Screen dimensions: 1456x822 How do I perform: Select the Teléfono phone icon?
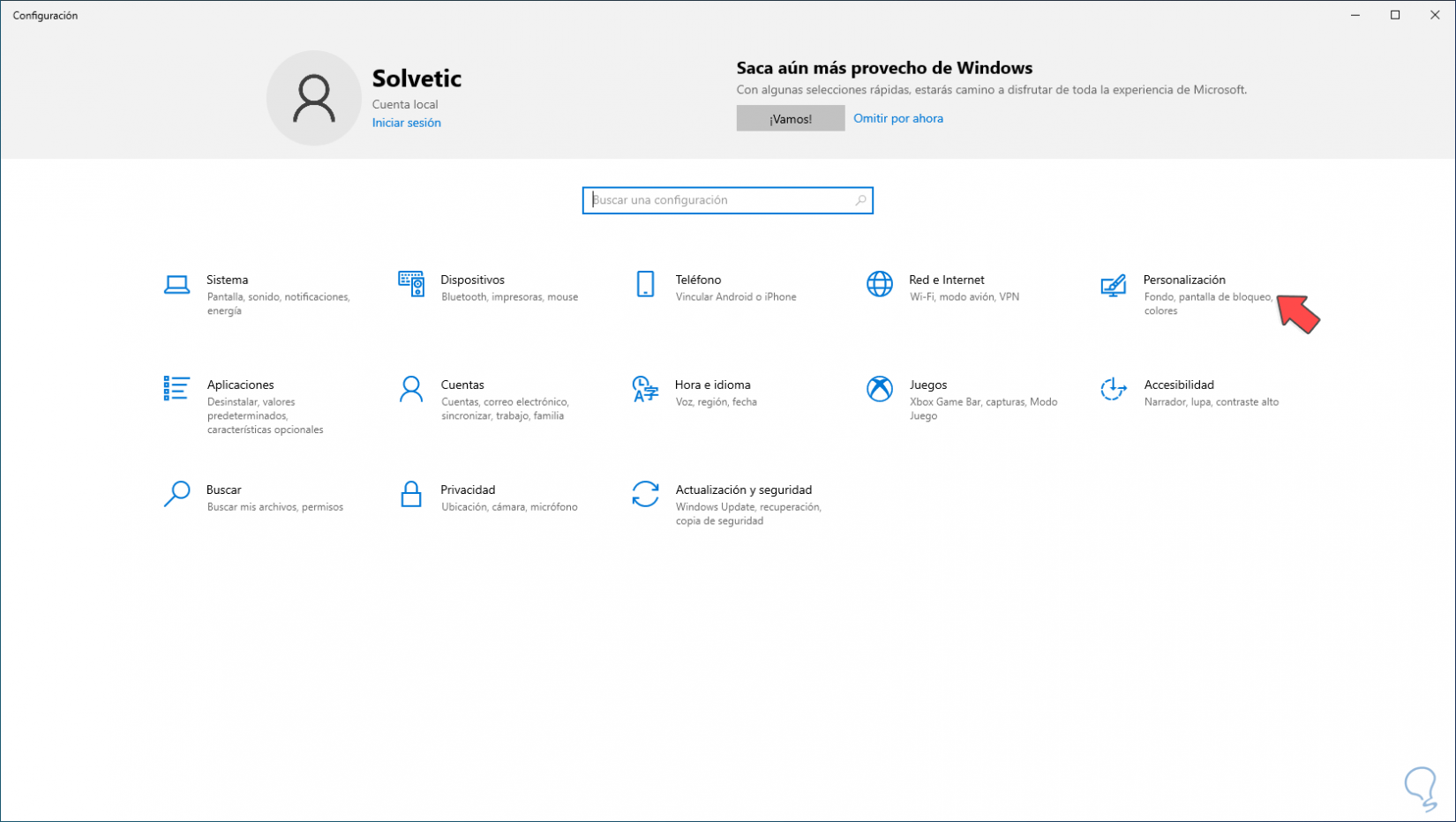click(x=645, y=284)
